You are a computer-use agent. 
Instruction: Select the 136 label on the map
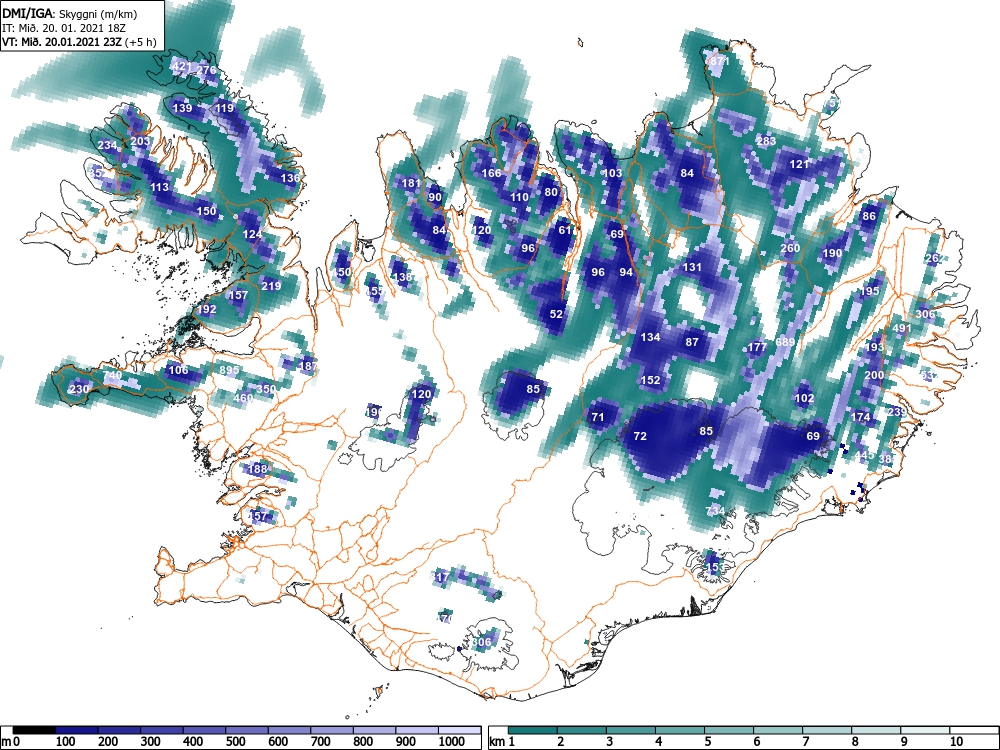[290, 178]
